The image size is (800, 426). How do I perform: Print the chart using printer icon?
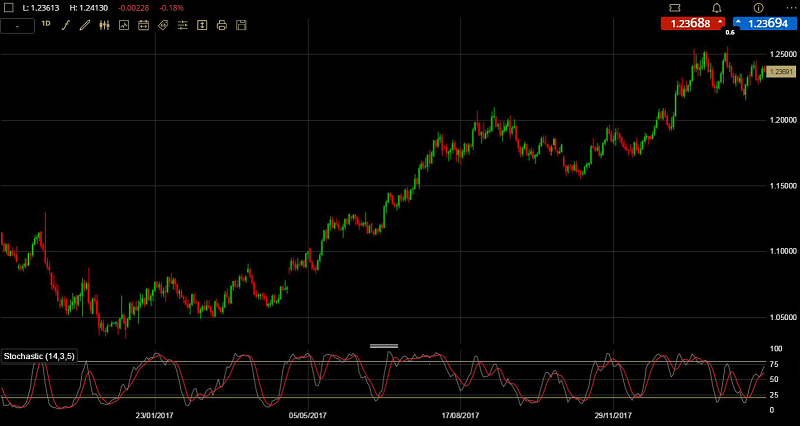point(222,24)
